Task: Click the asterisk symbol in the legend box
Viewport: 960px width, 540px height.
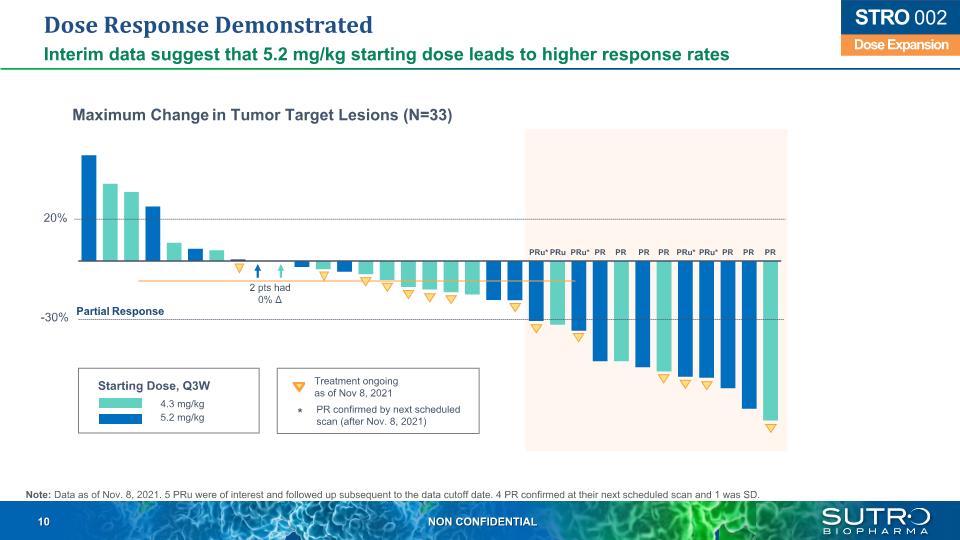Action: (297, 411)
